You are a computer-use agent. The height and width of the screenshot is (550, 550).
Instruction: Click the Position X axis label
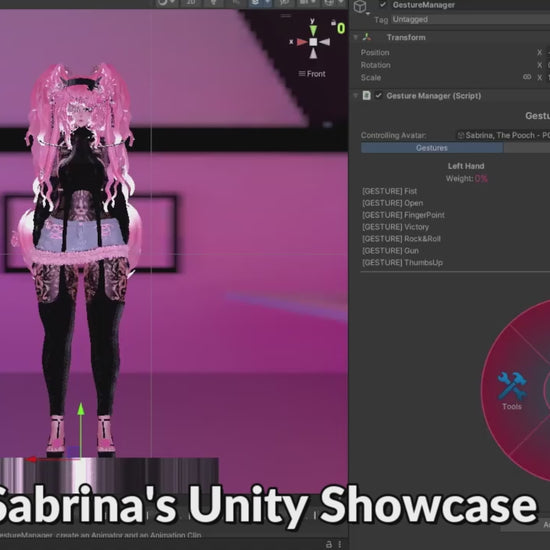[539, 53]
